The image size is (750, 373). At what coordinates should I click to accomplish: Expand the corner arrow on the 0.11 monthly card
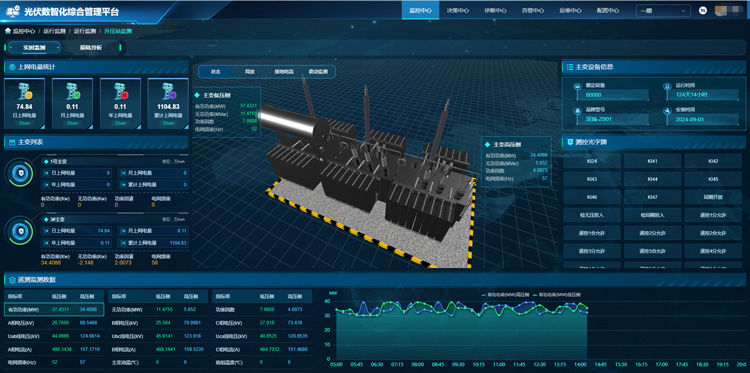click(x=90, y=126)
